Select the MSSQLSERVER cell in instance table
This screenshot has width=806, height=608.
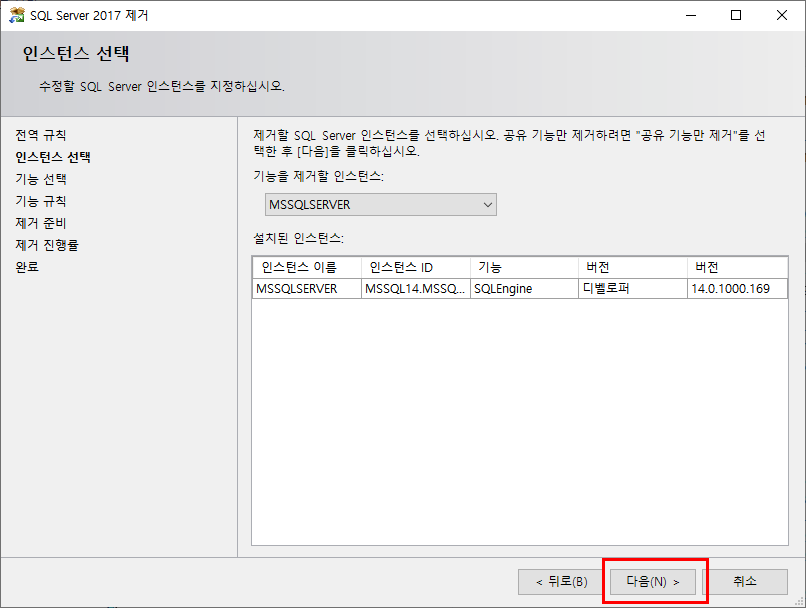pos(307,289)
